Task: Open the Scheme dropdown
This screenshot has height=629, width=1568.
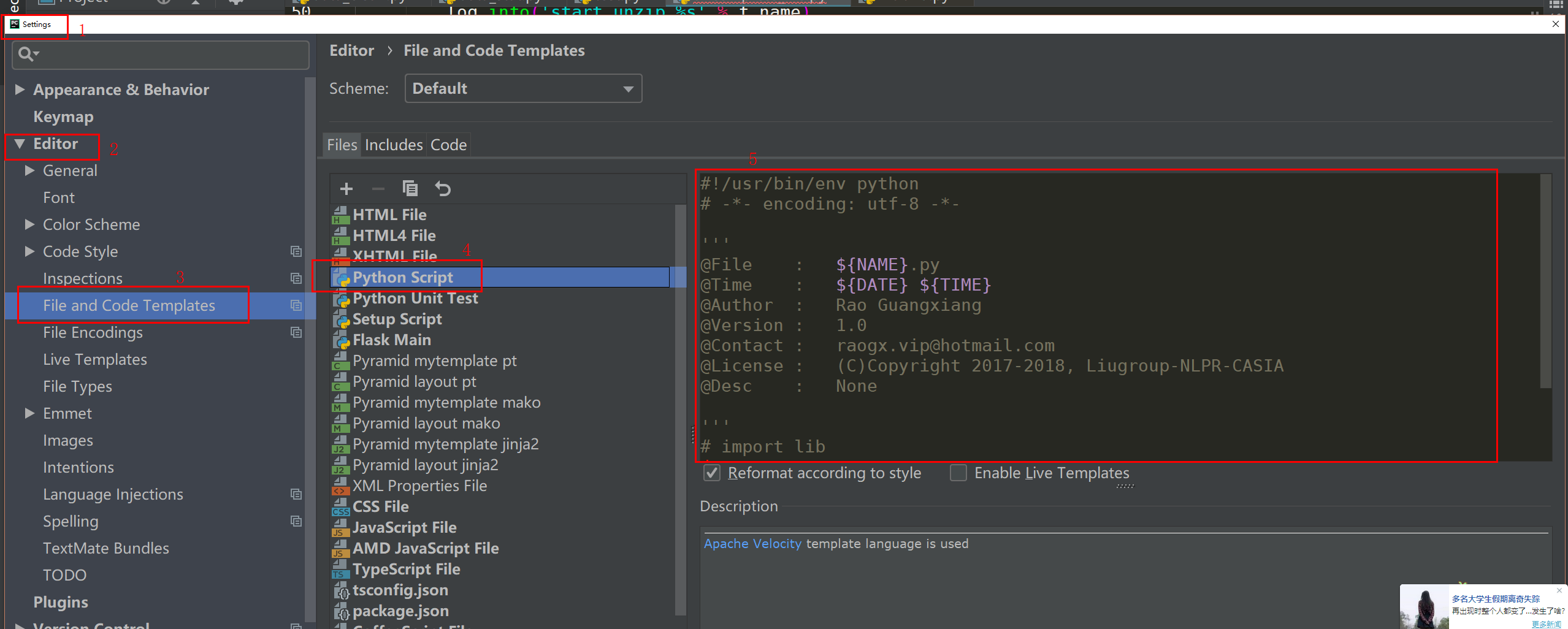Action: (x=628, y=88)
